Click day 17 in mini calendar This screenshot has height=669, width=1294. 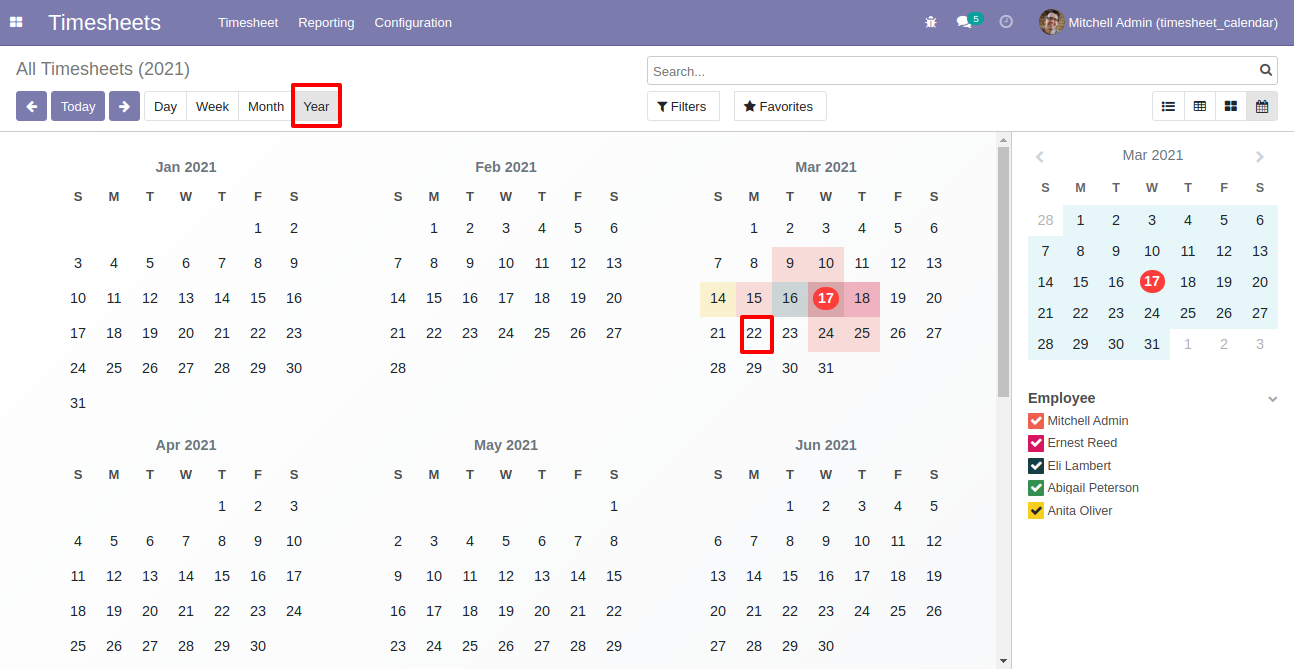(x=1152, y=282)
